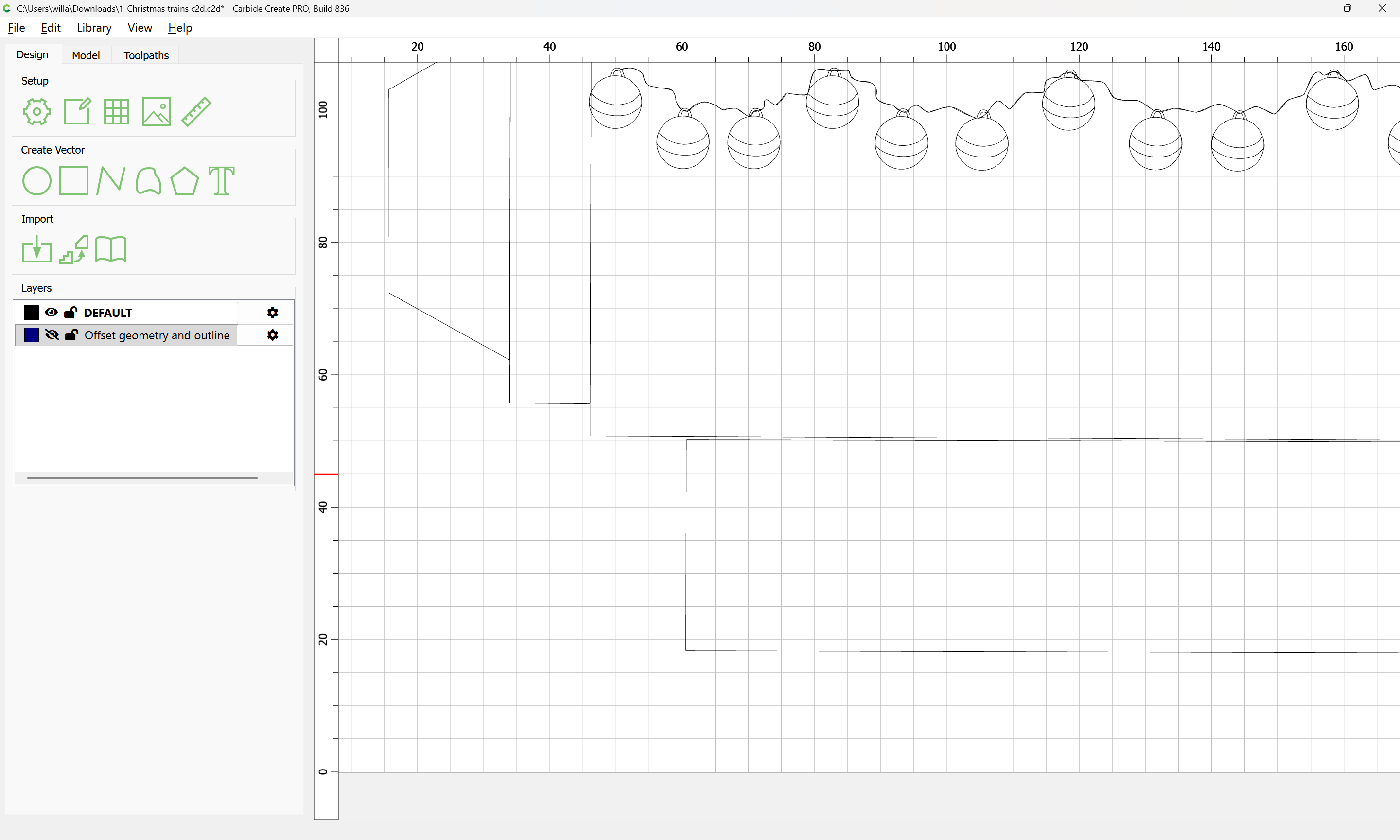Open grid settings icon in Setup
Screen dimensions: 1400x840
pyautogui.click(x=117, y=111)
